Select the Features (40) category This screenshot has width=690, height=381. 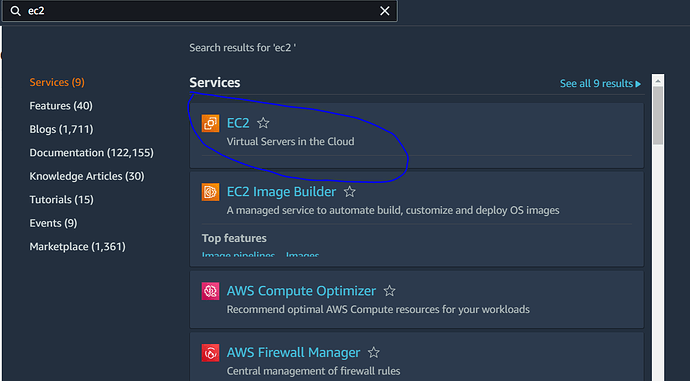click(61, 106)
